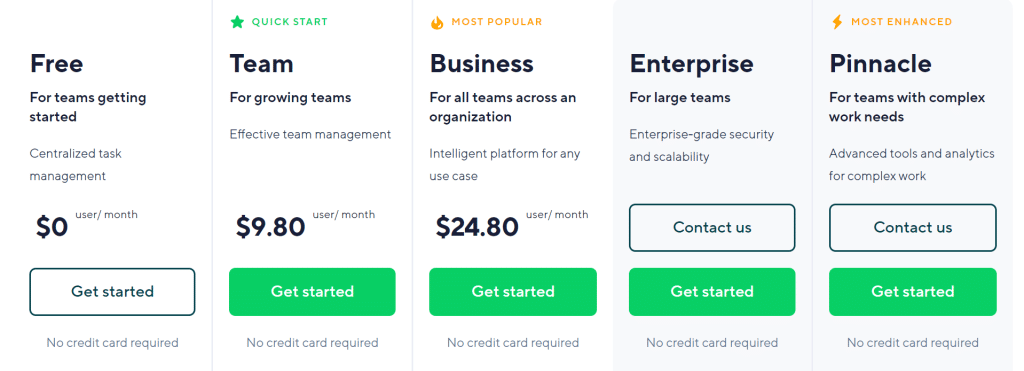This screenshot has width=1024, height=371.
Task: Click Get started under the Enterprise plan
Action: click(712, 292)
